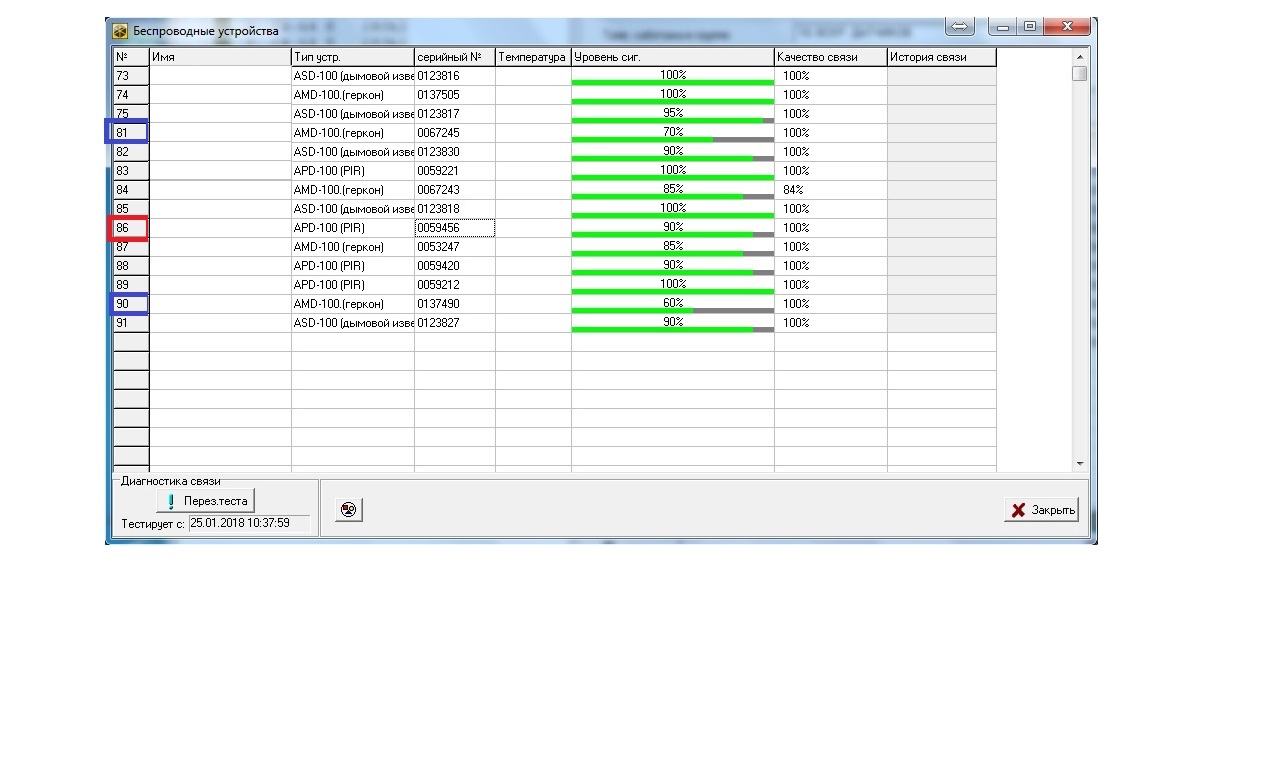Click the 60% signal level bar
This screenshot has height=775, width=1263.
click(673, 304)
